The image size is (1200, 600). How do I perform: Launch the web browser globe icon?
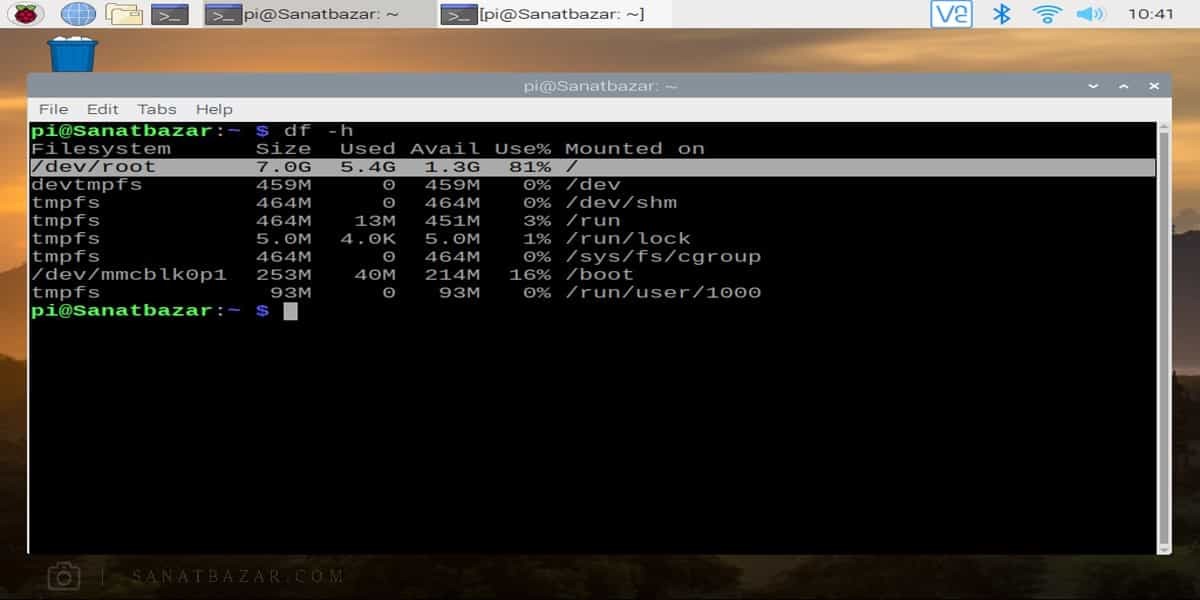tap(78, 14)
